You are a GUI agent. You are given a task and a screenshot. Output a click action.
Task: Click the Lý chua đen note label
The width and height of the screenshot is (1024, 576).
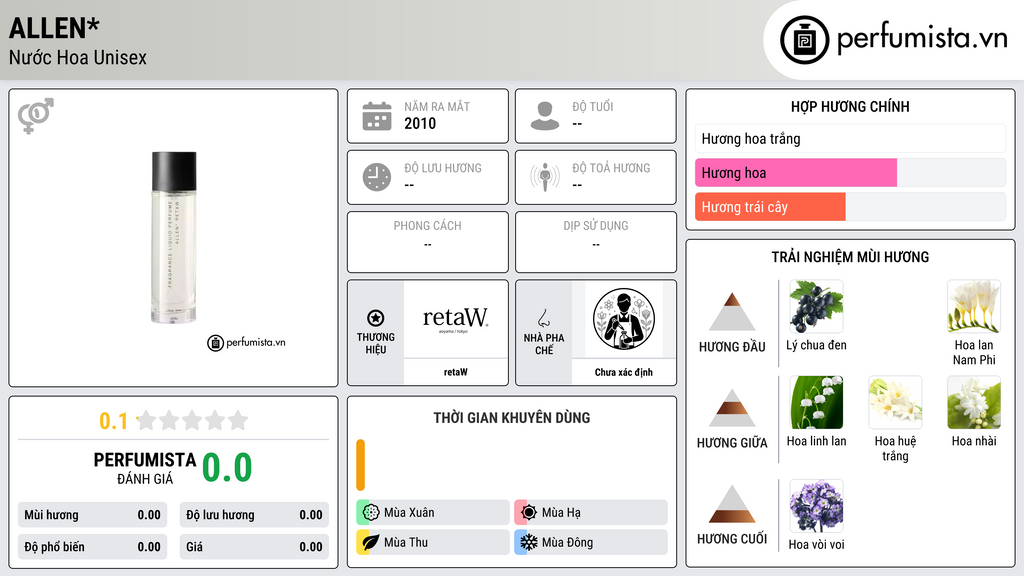(x=816, y=345)
